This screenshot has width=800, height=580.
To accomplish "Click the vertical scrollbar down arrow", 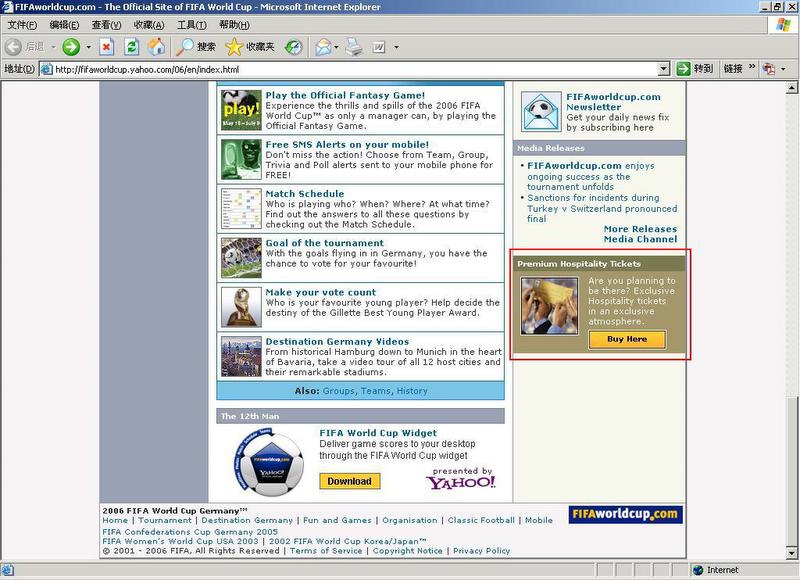I will pos(792,552).
